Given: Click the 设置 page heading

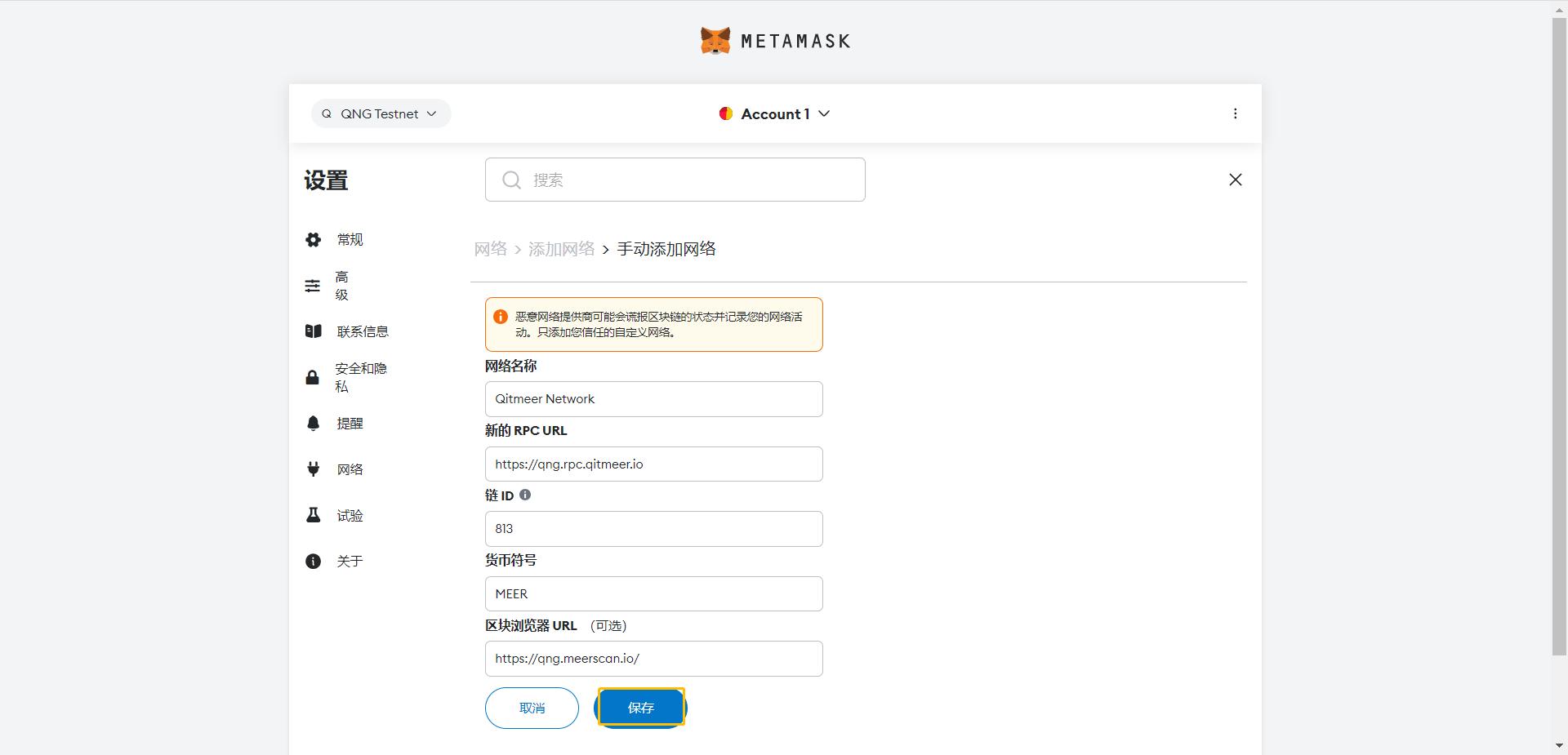Looking at the screenshot, I should coord(326,180).
